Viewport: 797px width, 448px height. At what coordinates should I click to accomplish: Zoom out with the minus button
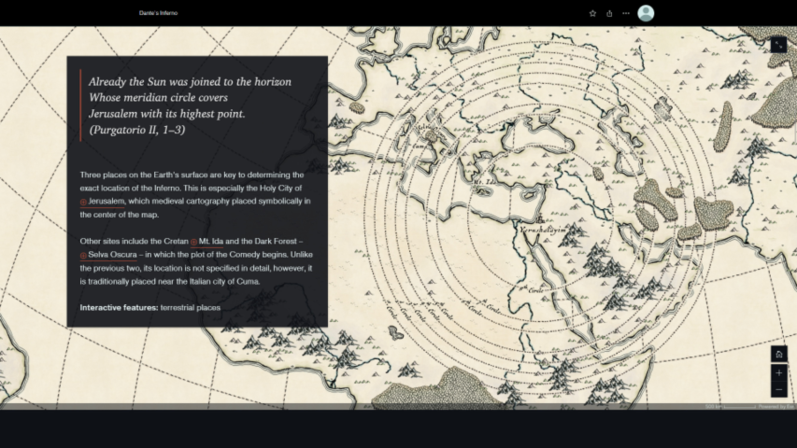(779, 390)
